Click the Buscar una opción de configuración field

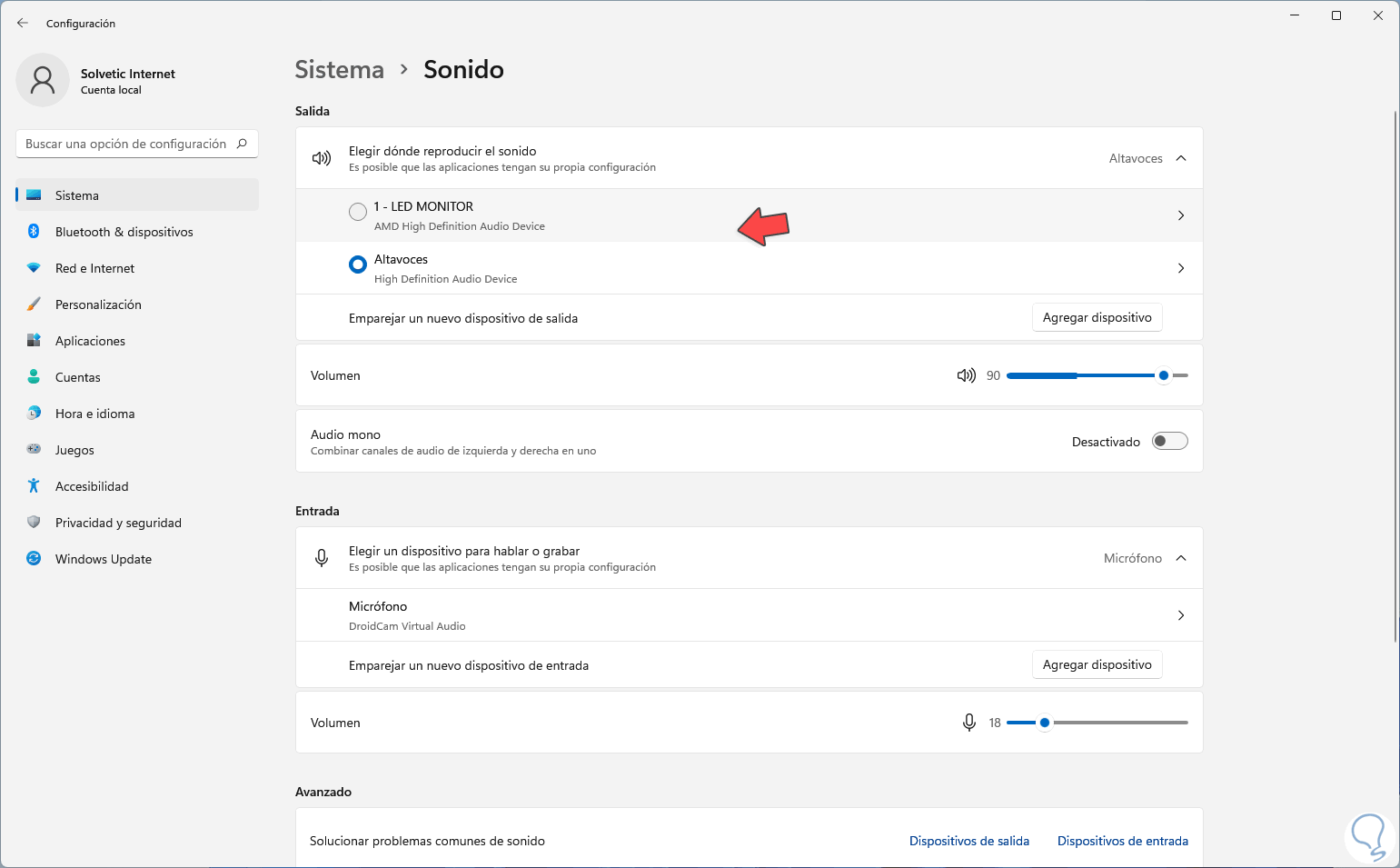[126, 144]
